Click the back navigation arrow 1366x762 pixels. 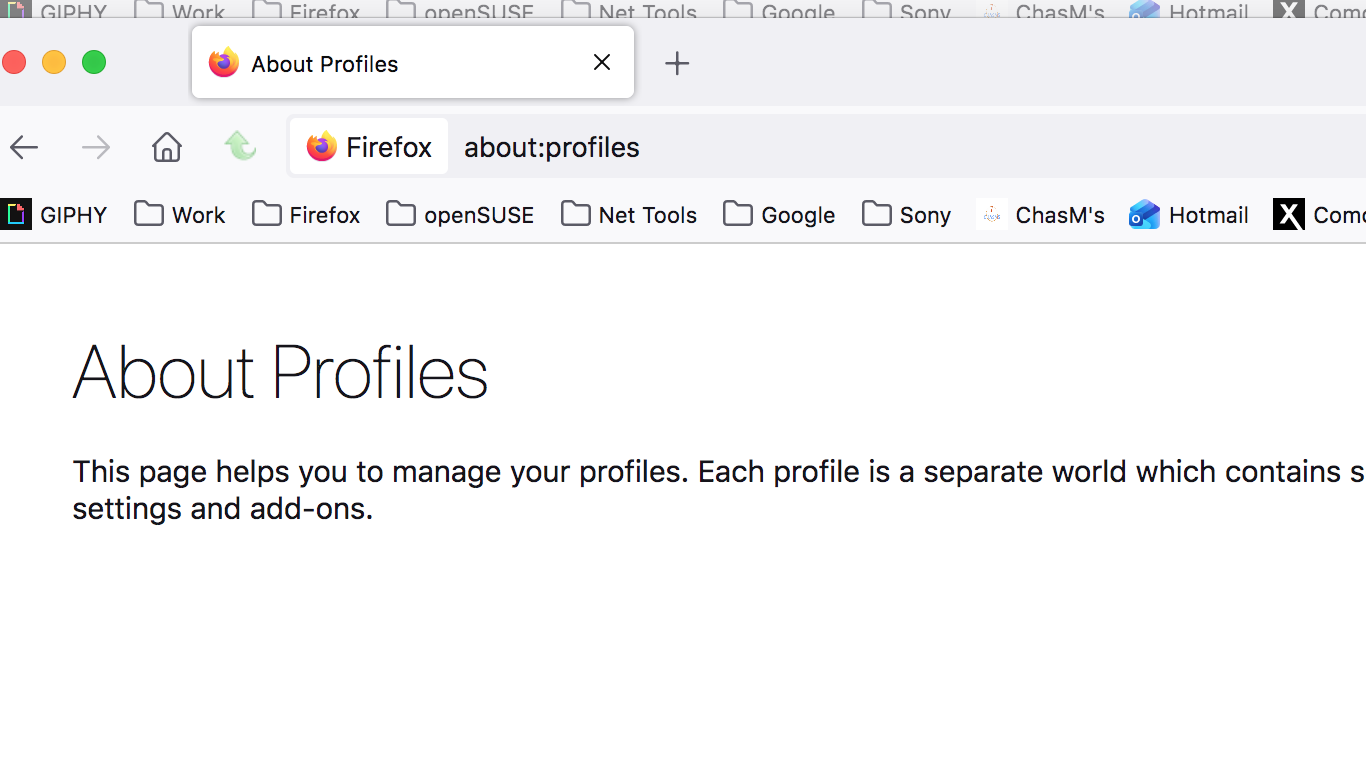click(24, 148)
